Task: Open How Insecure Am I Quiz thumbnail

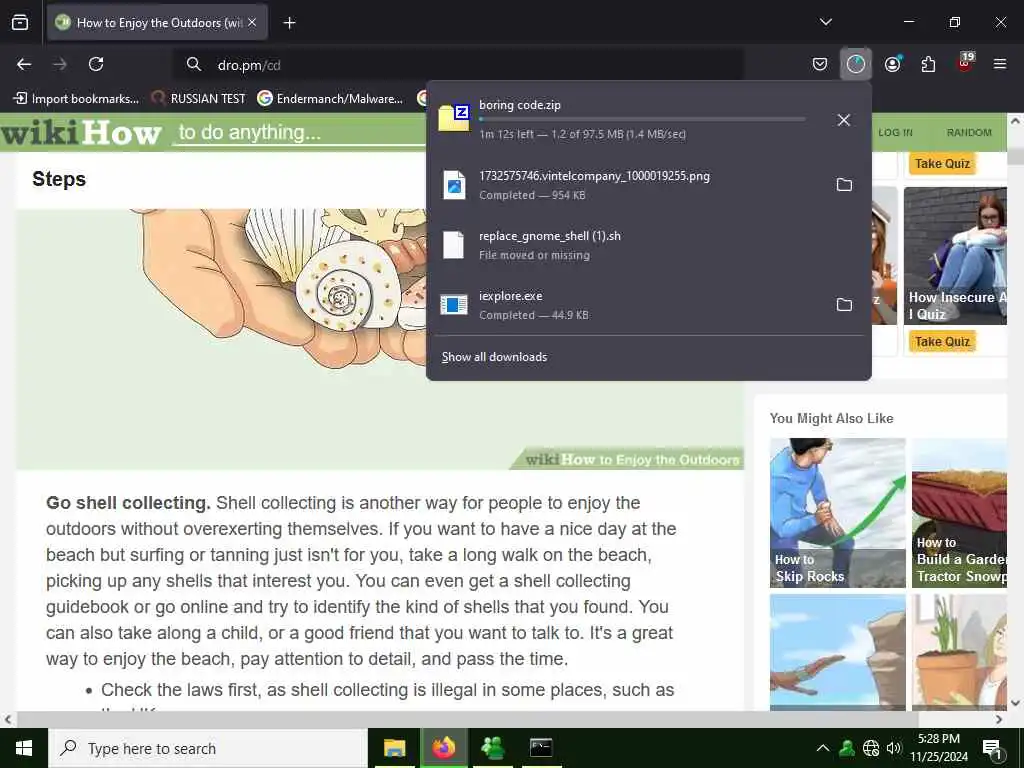Action: pos(955,255)
